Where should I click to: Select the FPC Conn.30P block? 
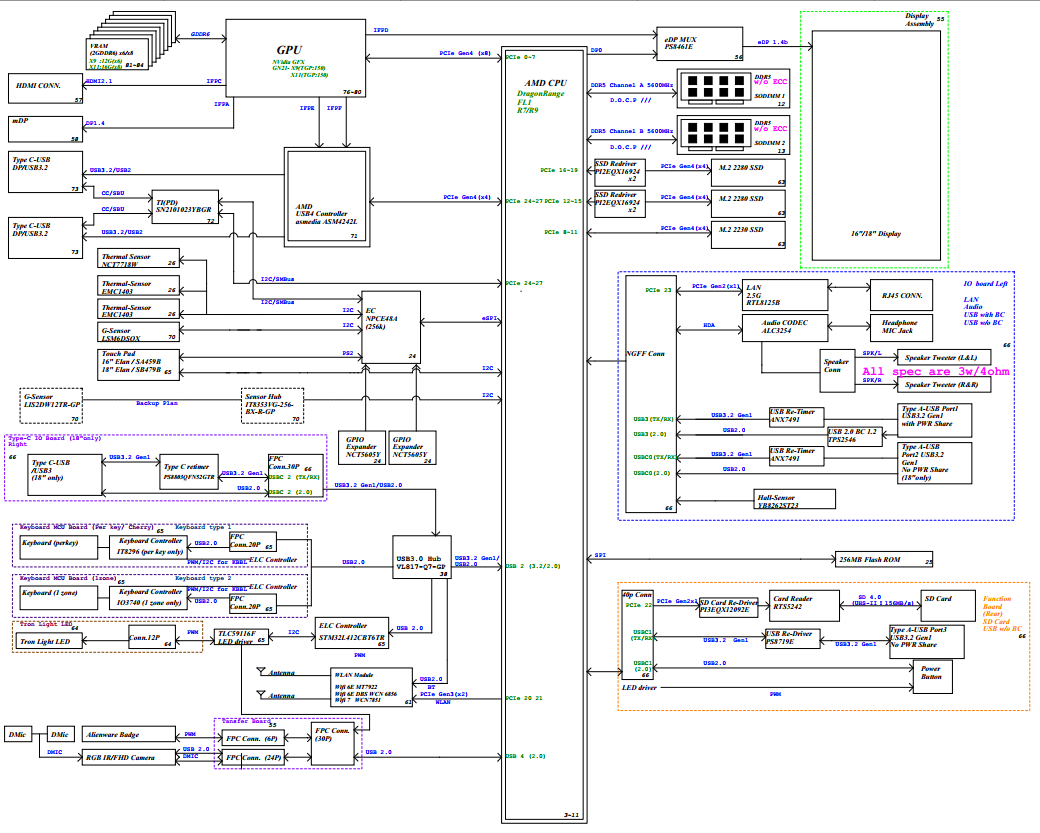tap(295, 476)
